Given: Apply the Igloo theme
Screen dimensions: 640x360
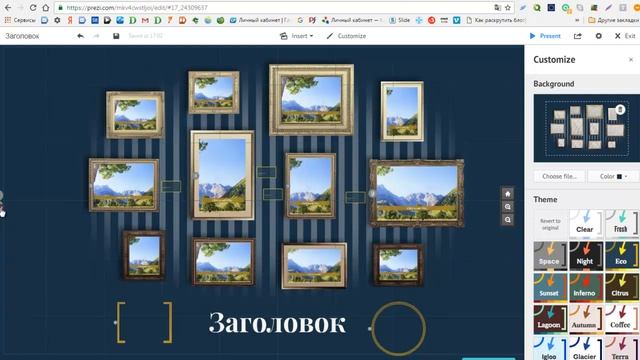Looking at the screenshot, I should (x=550, y=349).
